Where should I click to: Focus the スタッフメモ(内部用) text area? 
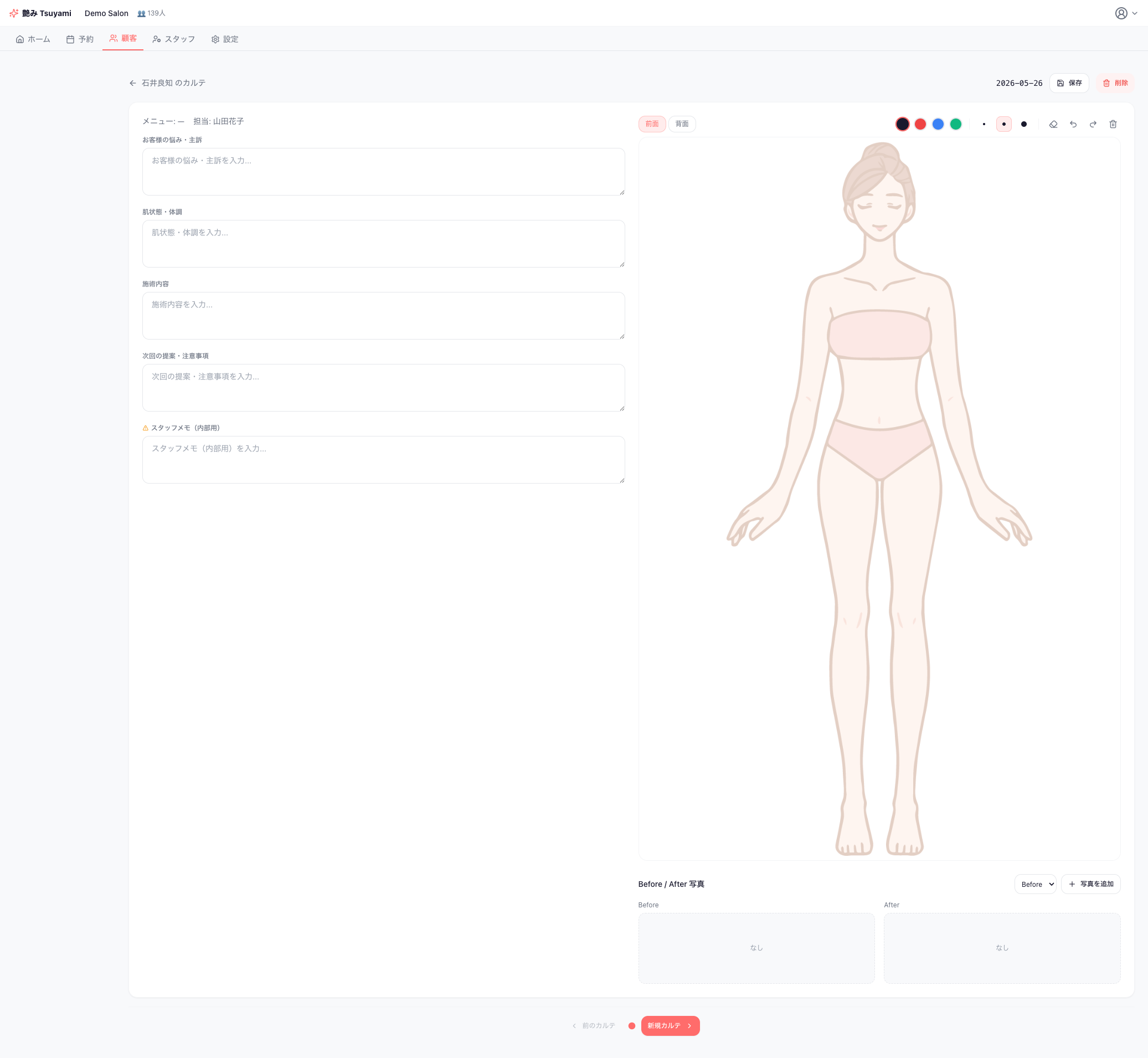coord(383,460)
